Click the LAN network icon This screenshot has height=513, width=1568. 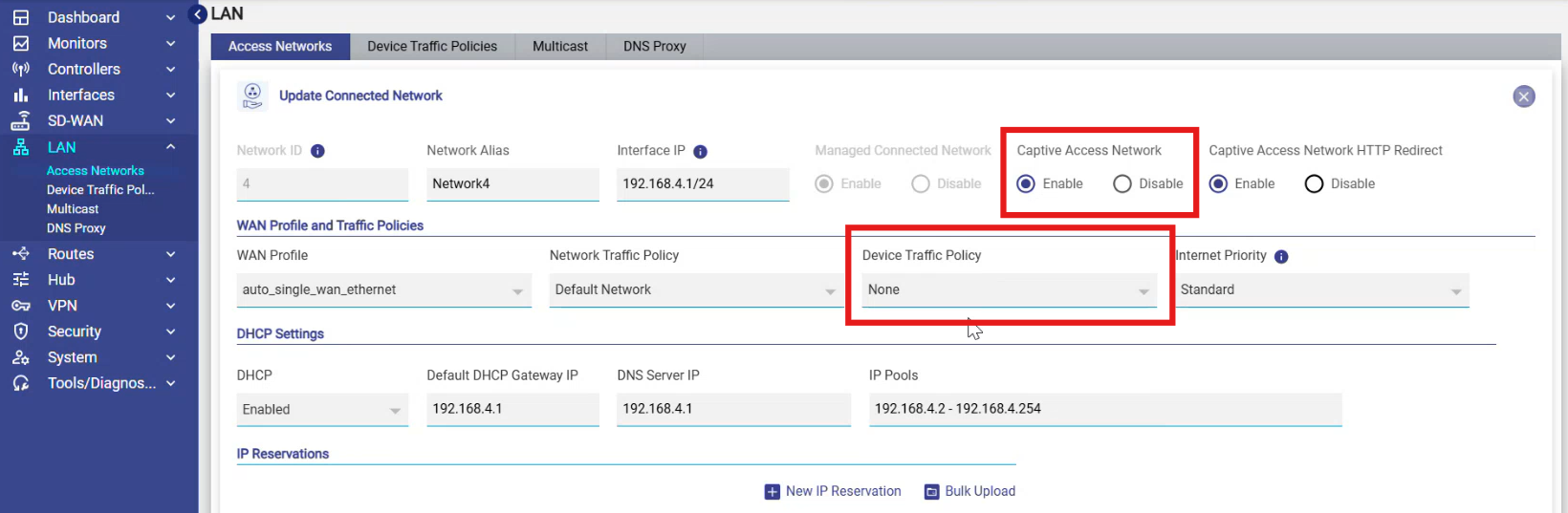(20, 147)
